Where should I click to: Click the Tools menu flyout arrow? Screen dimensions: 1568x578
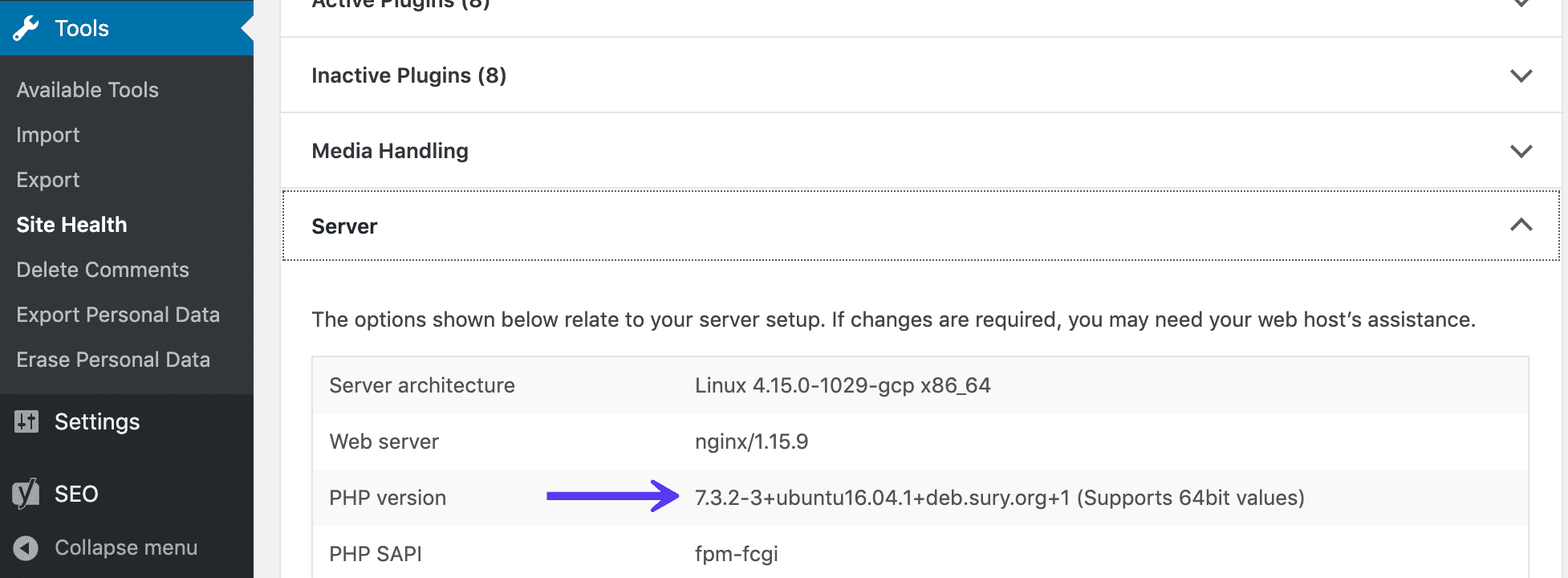[249, 28]
